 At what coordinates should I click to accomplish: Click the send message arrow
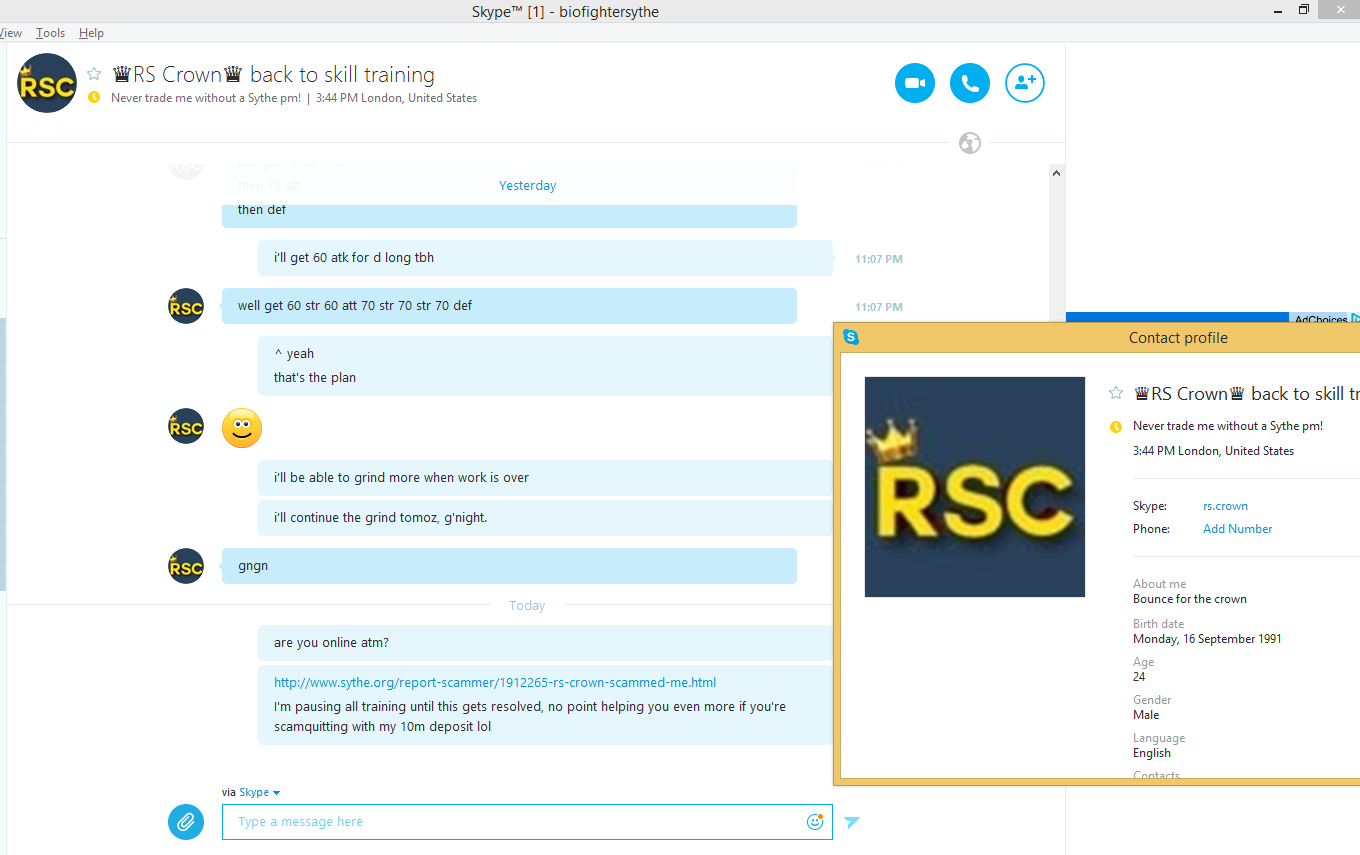(851, 822)
